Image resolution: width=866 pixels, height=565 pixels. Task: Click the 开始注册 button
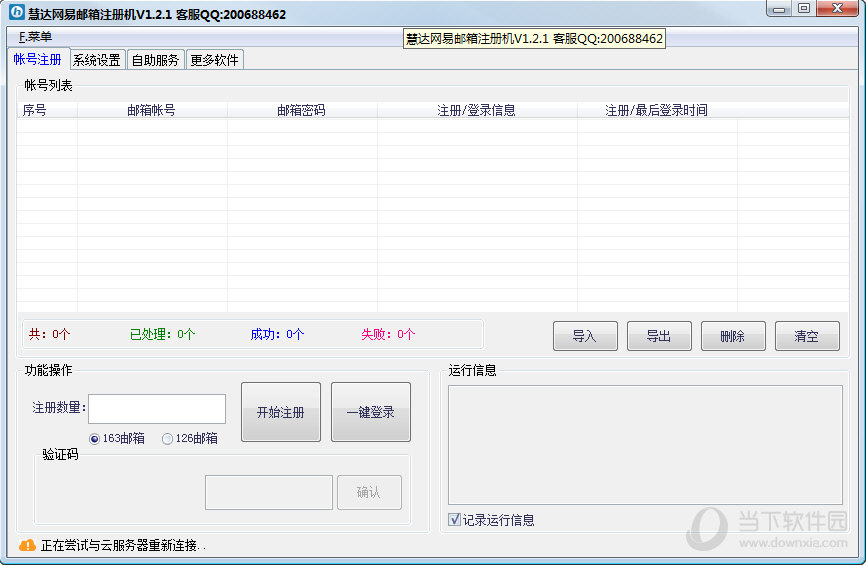point(281,412)
